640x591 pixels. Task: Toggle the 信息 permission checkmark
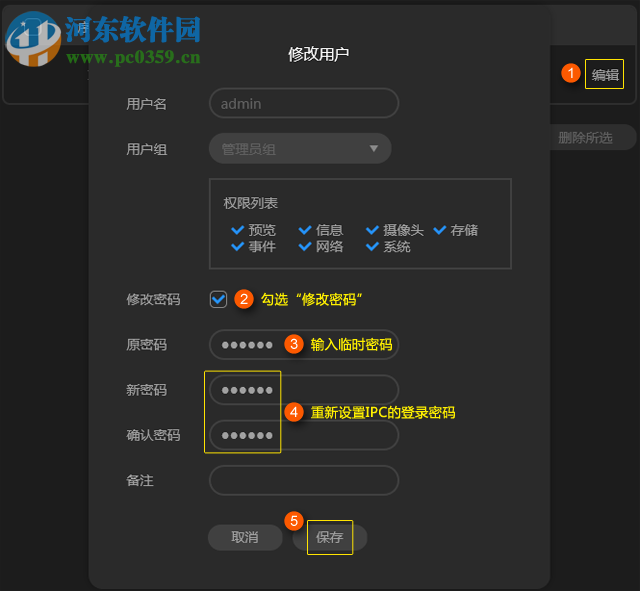tap(304, 230)
